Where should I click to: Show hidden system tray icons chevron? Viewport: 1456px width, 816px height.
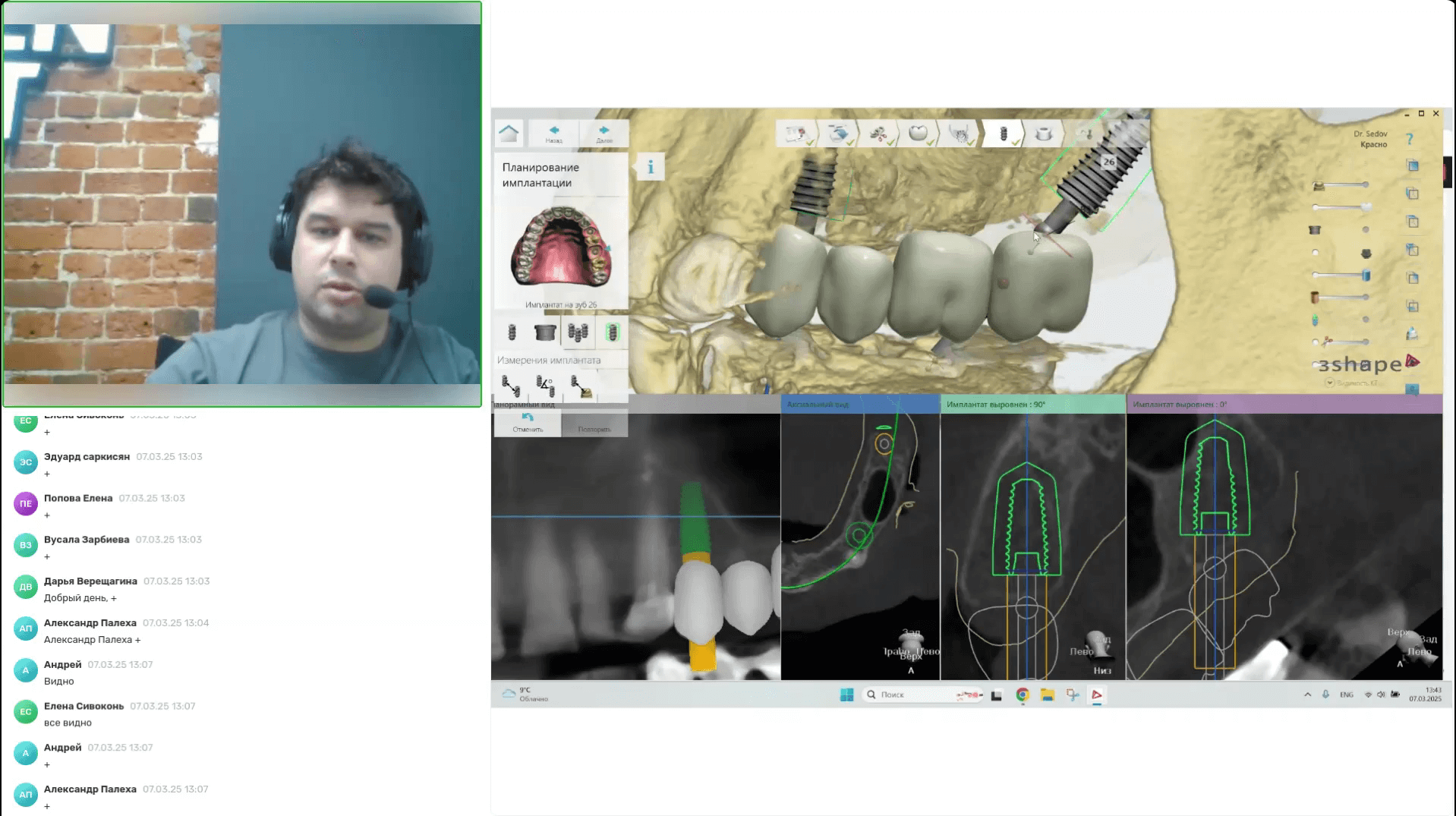[x=1307, y=695]
